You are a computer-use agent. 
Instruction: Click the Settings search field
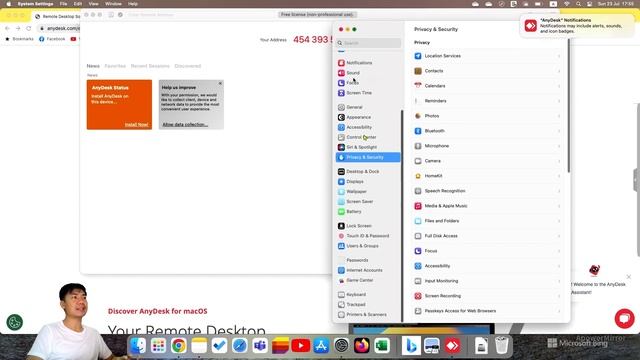[369, 43]
